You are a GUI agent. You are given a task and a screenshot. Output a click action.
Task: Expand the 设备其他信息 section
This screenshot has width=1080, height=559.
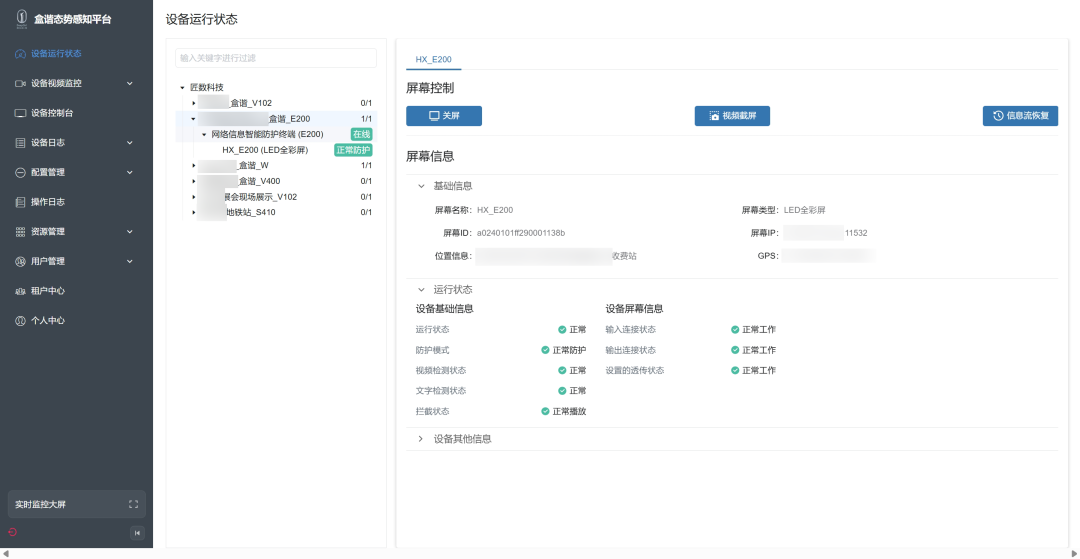[x=421, y=439]
